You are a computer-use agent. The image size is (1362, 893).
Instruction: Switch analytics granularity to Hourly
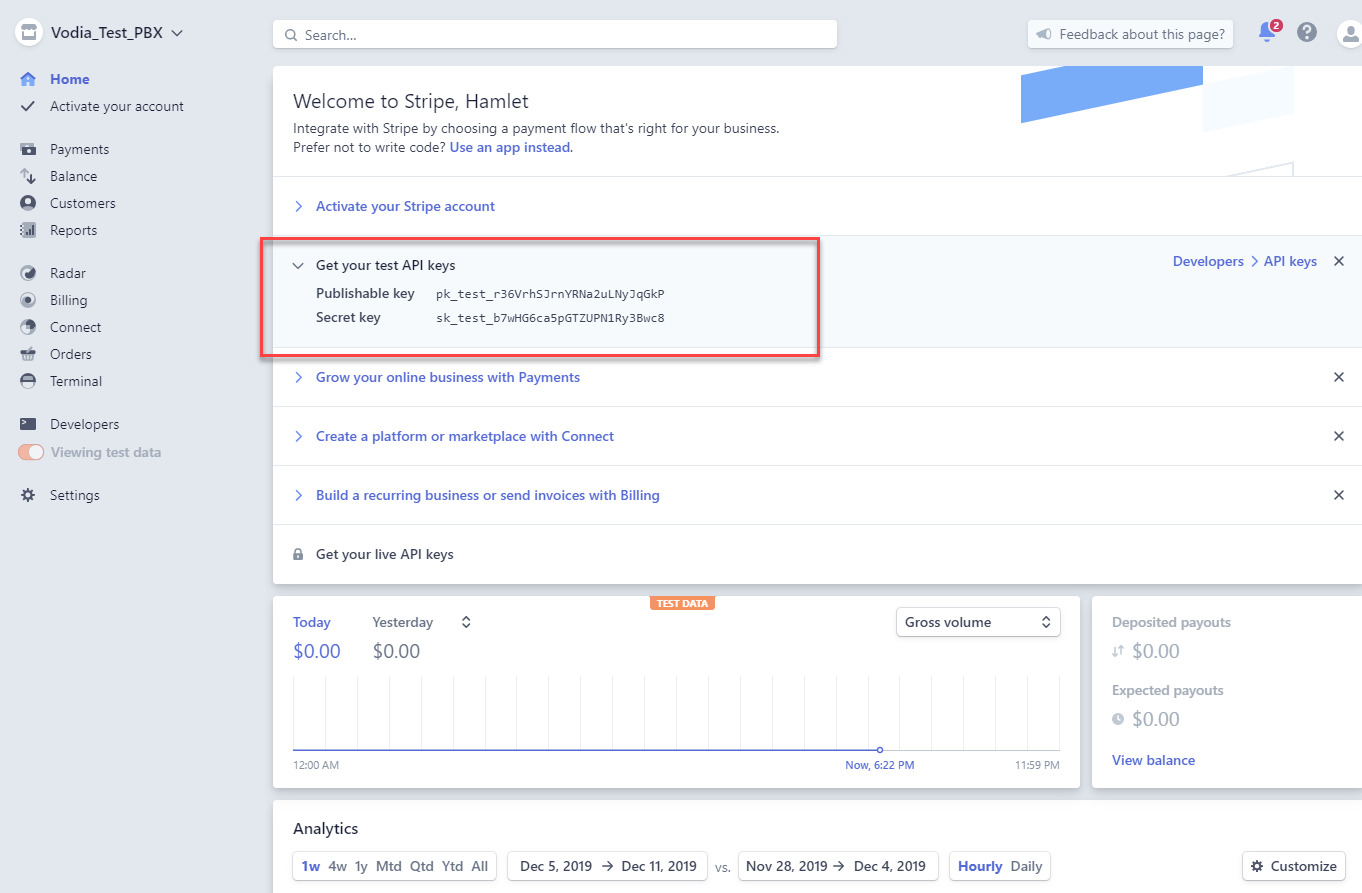[980, 866]
